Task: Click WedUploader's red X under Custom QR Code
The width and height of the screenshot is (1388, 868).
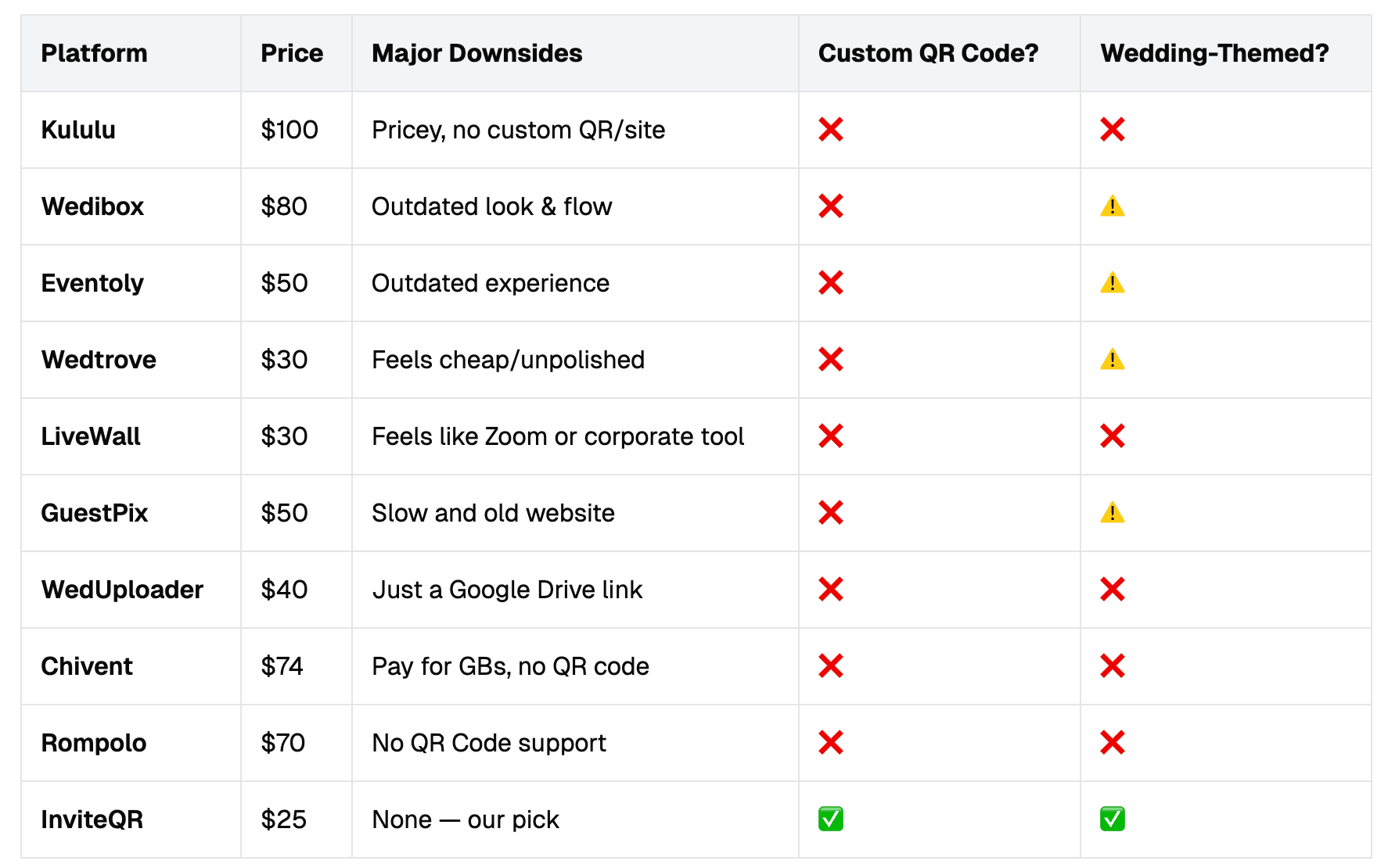Action: click(x=830, y=590)
